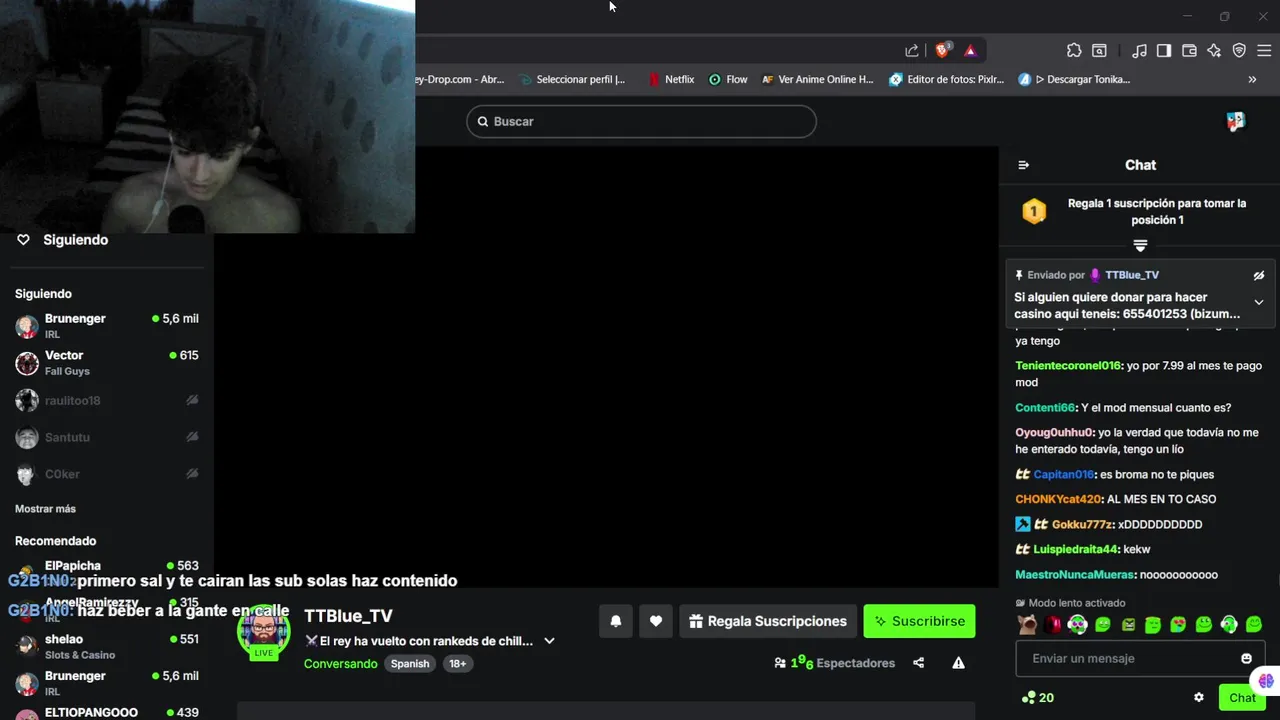Open the tab search icon in toolbar
The height and width of the screenshot is (720, 1280).
point(1099,50)
